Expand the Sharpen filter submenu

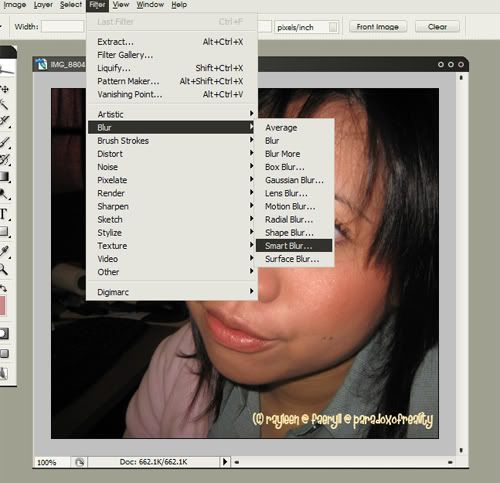click(x=172, y=206)
